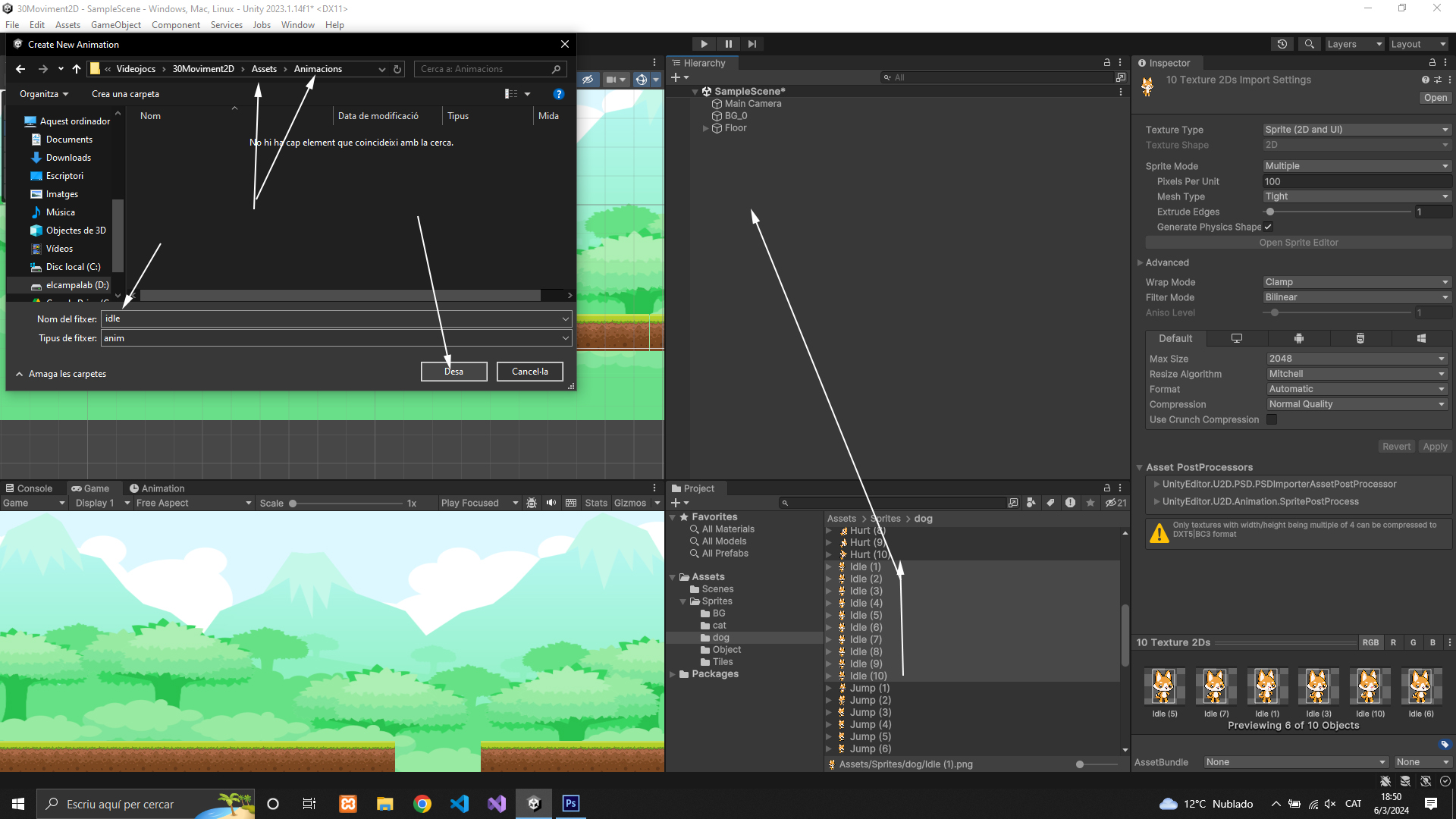This screenshot has width=1456, height=819.
Task: Open the Sprite Mode dropdown
Action: pyautogui.click(x=1356, y=166)
